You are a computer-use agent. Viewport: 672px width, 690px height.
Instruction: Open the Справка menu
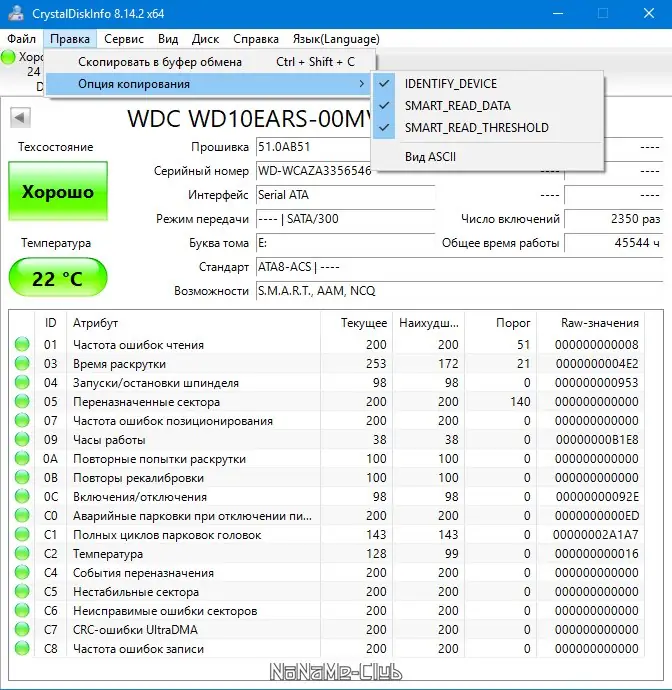pos(256,39)
